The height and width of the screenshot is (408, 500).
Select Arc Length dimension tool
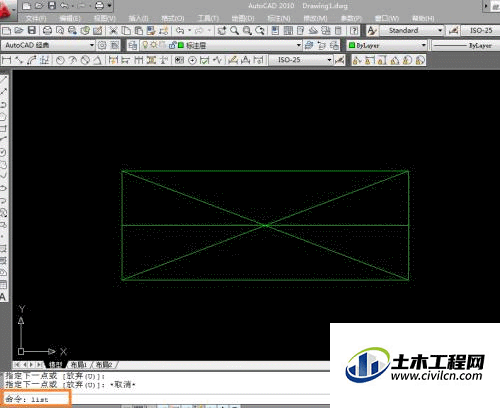click(32, 60)
